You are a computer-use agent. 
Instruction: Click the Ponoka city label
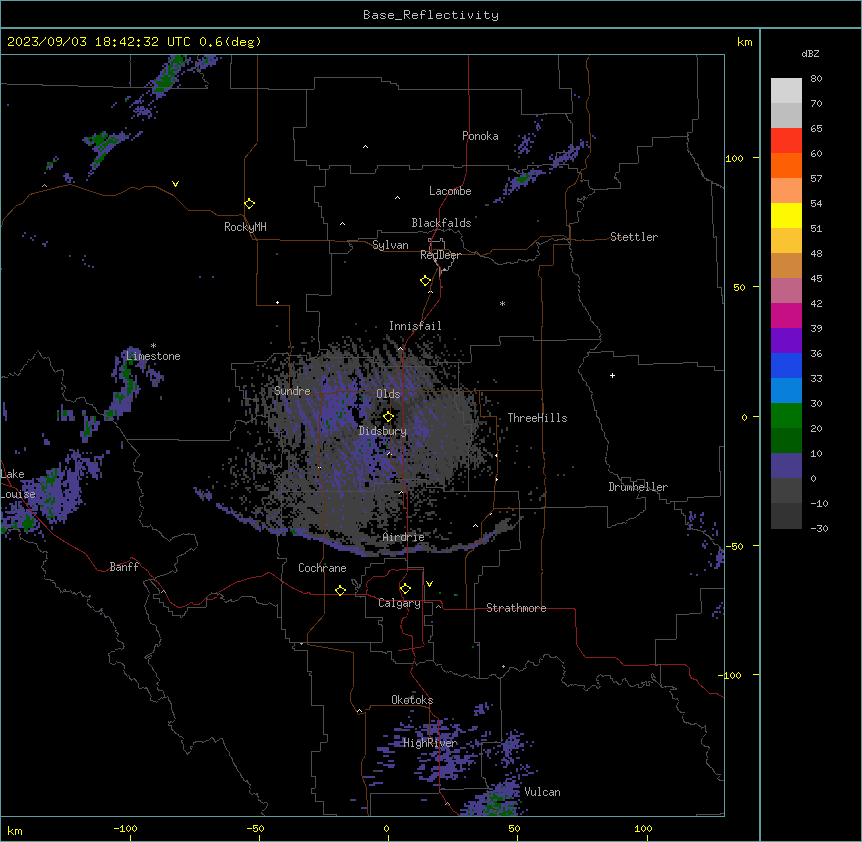[x=480, y=136]
